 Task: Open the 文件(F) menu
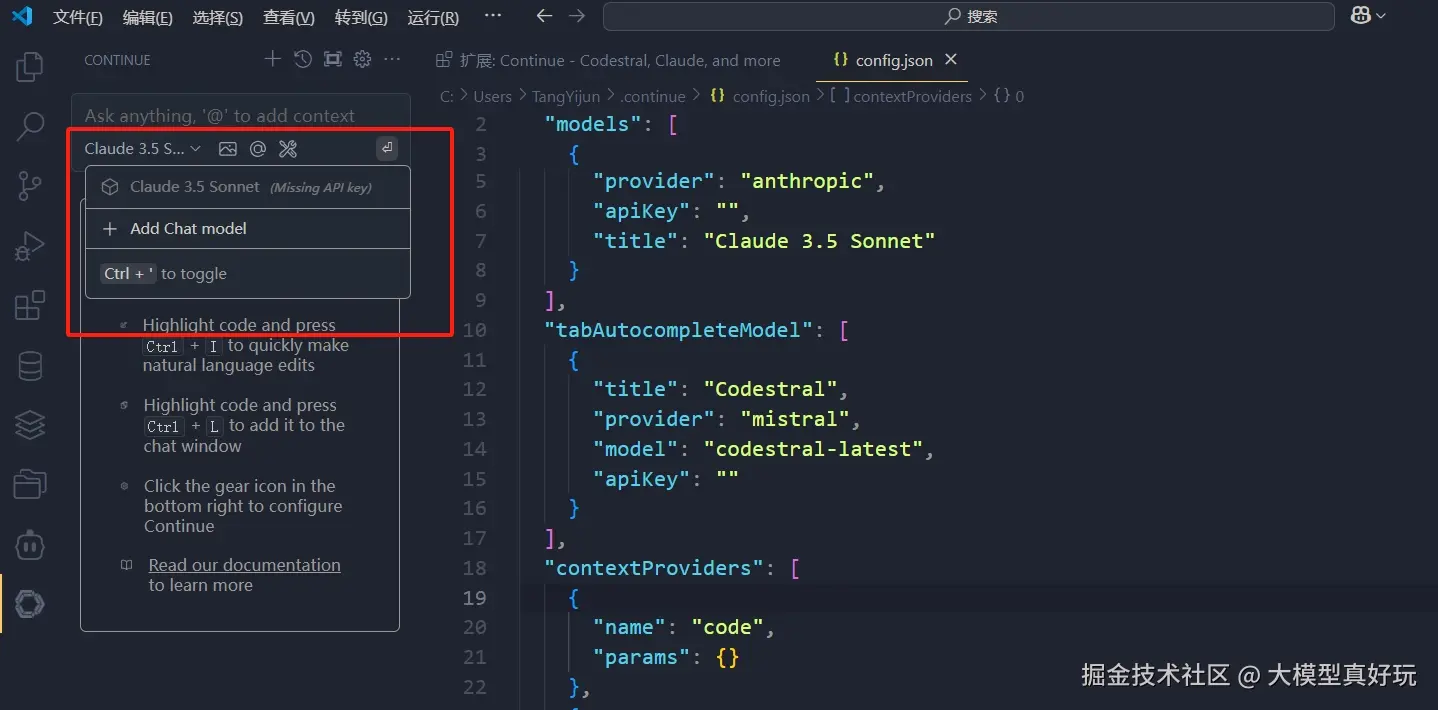[78, 17]
